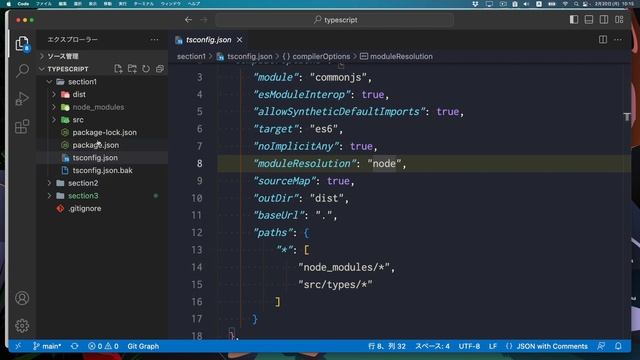
Task: Expand the dist folder
Action: click(x=53, y=94)
